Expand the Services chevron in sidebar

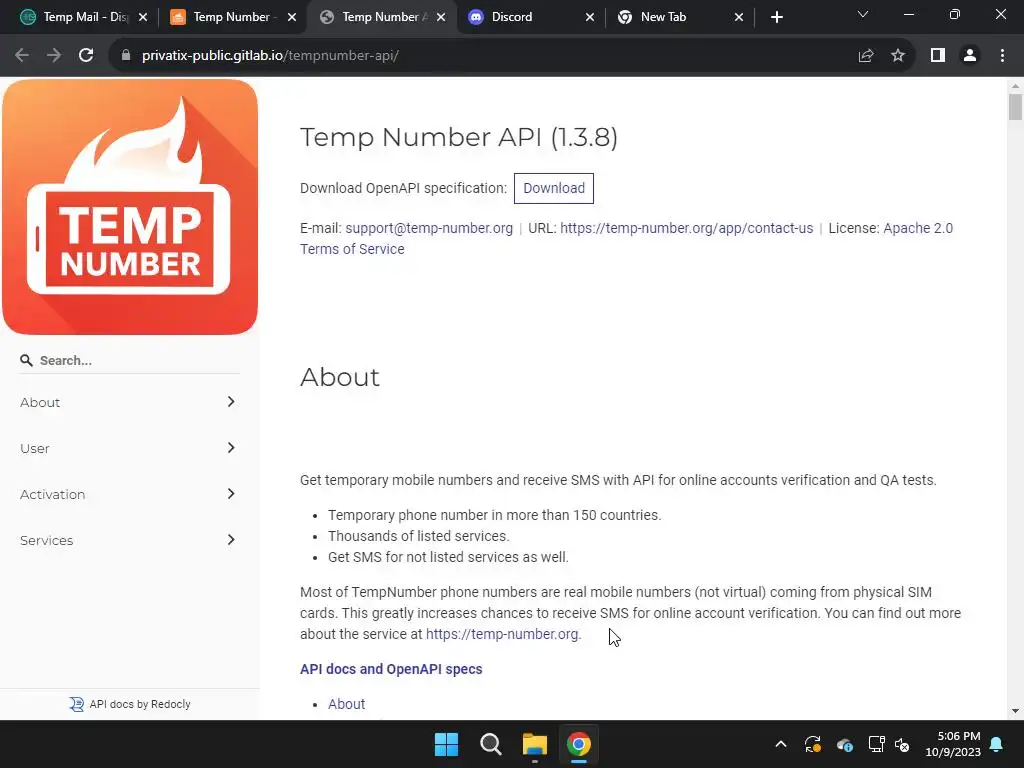click(x=231, y=539)
